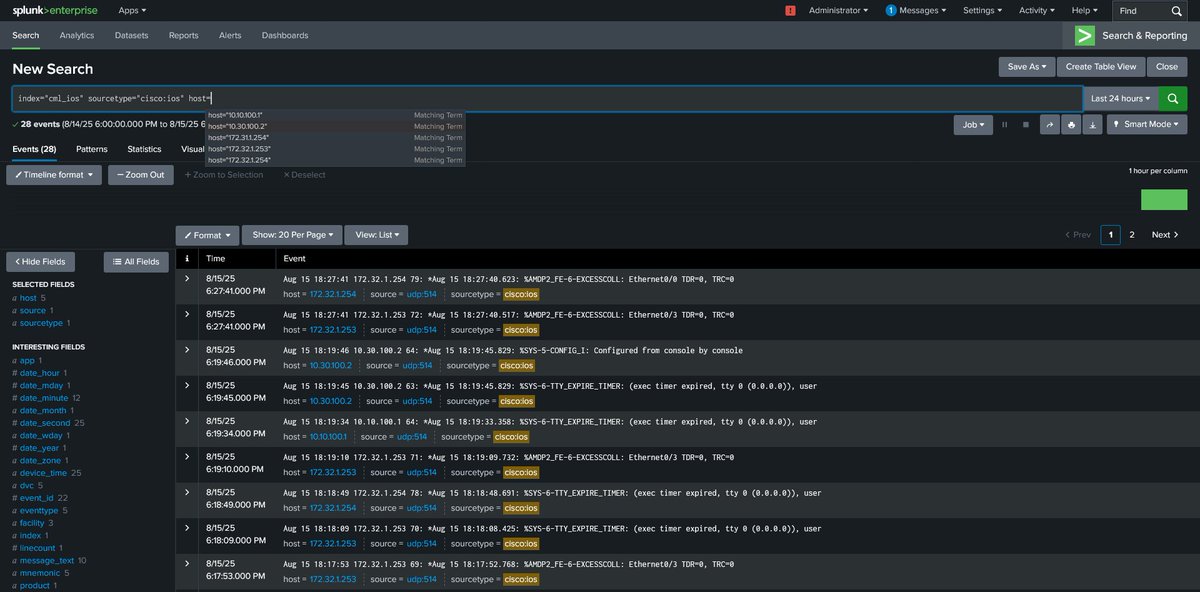1200x592 pixels.
Task: Click the Find magnifier icon
Action: [1177, 10]
